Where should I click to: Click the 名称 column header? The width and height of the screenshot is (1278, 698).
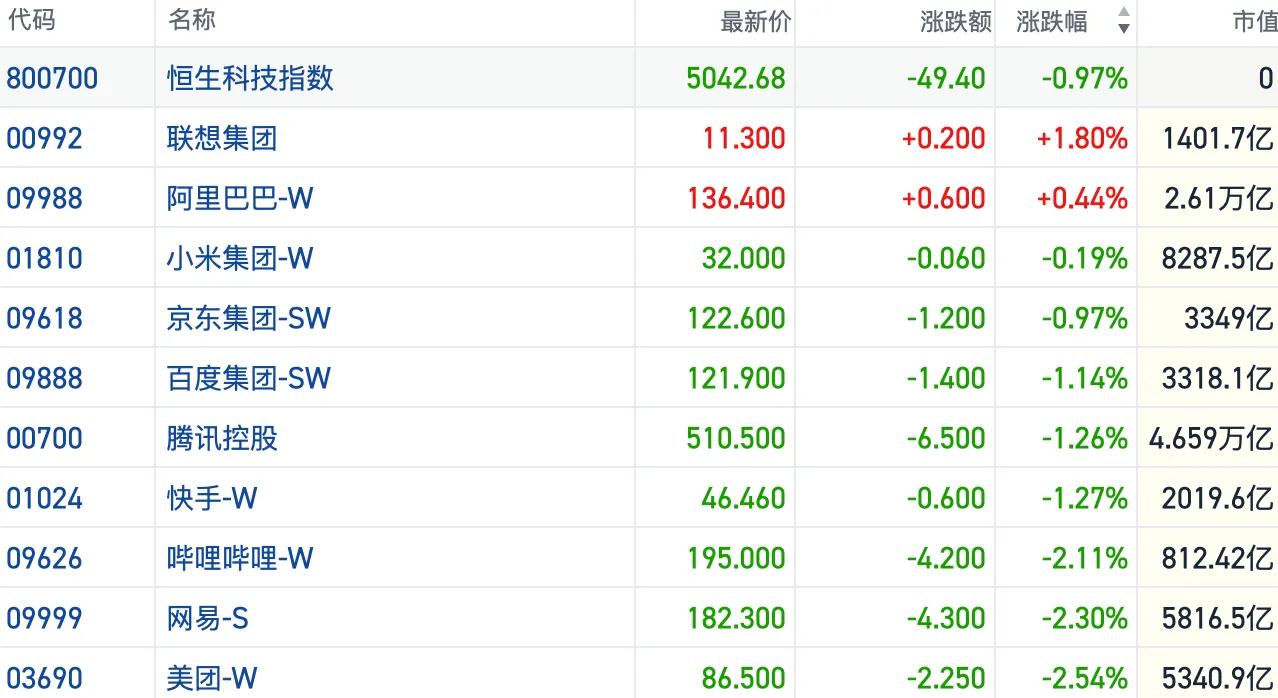click(192, 20)
